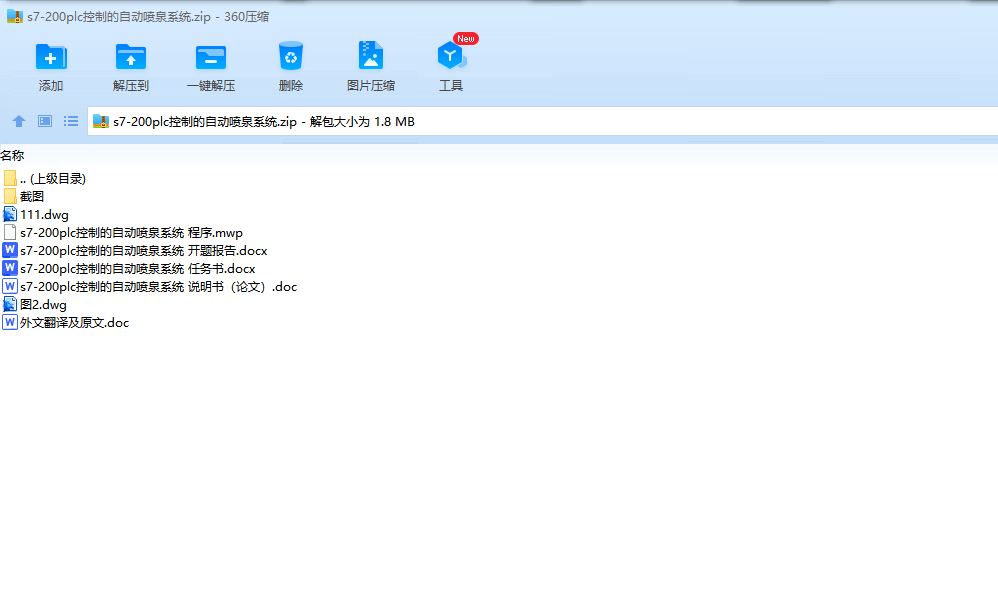This screenshot has width=998, height=604.
Task: Click the Word icon of 说明书（论文）.doc
Action: (10, 286)
